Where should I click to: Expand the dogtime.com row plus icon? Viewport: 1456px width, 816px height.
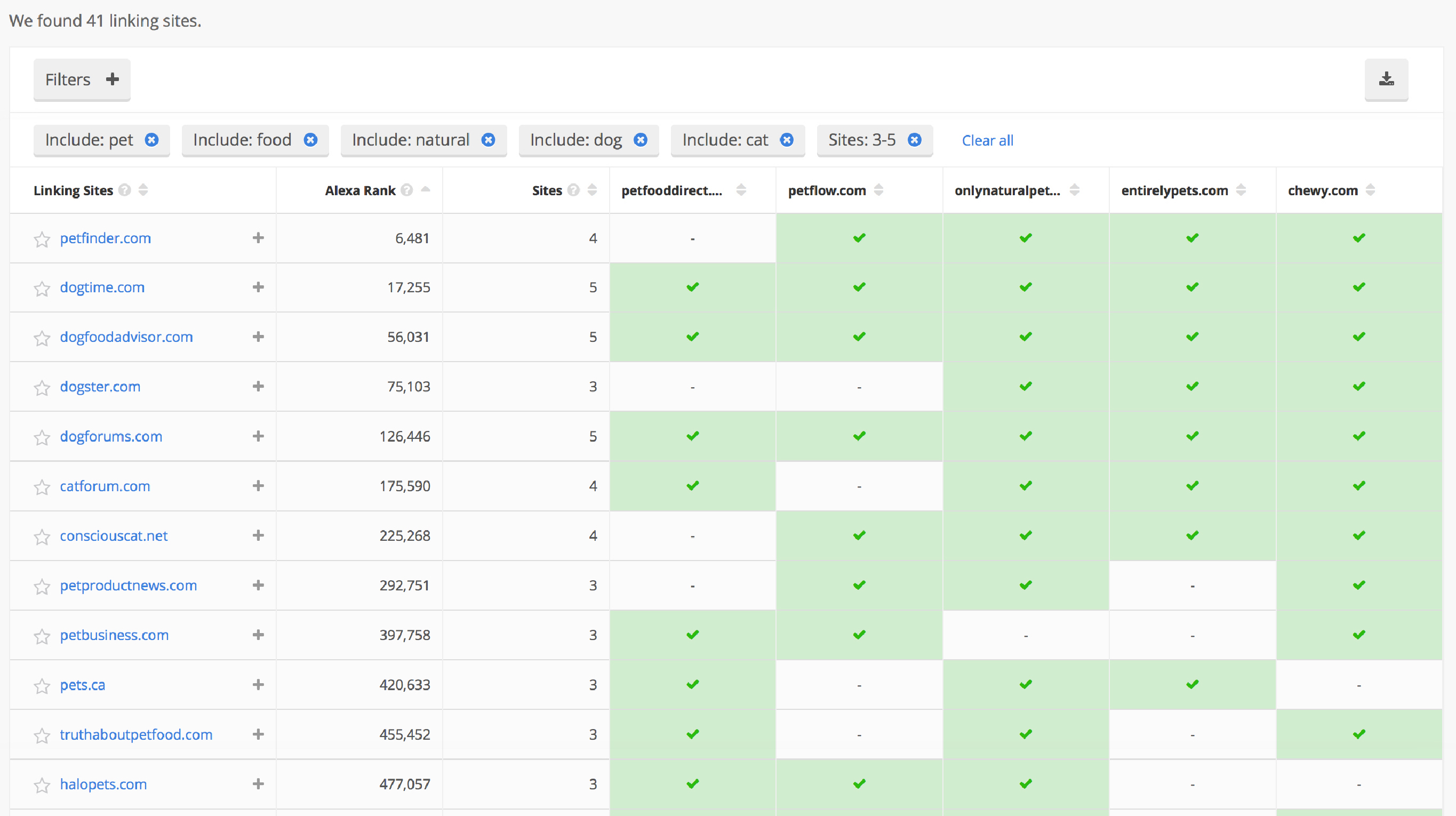click(x=258, y=287)
